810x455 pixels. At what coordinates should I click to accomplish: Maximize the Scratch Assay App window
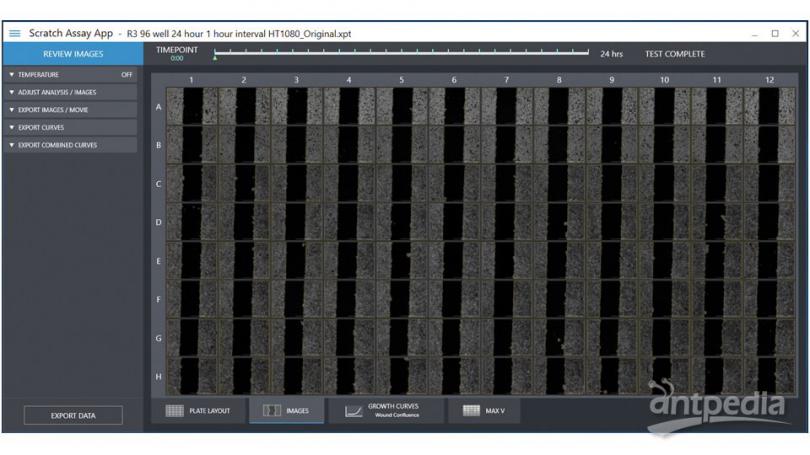pyautogui.click(x=775, y=34)
